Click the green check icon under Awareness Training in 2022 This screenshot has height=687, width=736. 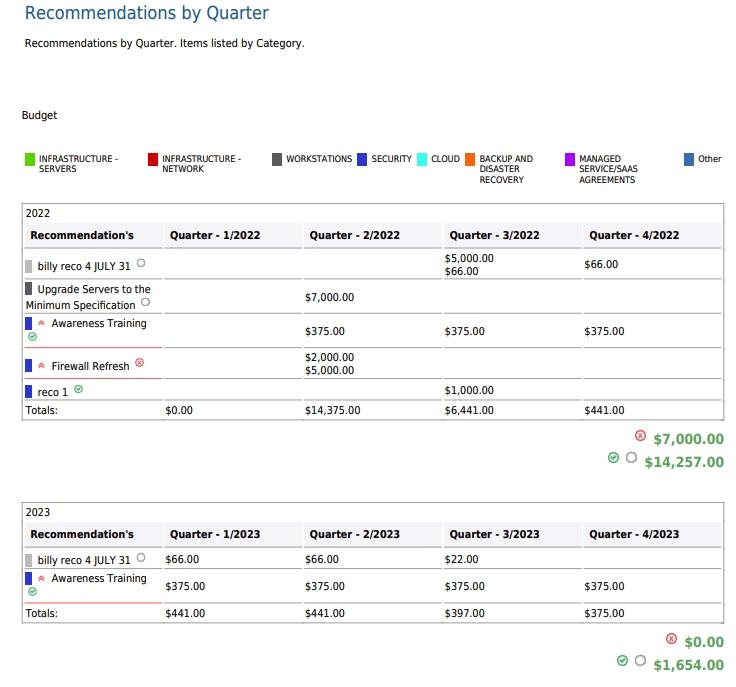click(32, 336)
